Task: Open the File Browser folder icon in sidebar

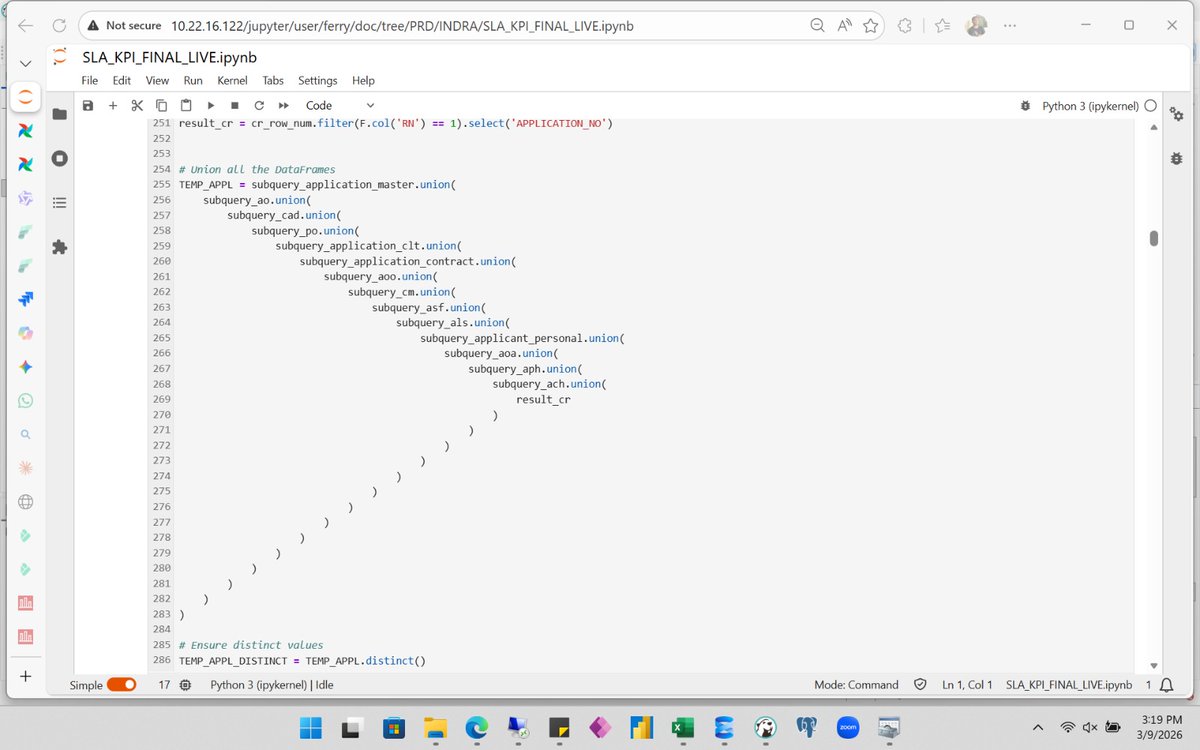Action: click(59, 115)
